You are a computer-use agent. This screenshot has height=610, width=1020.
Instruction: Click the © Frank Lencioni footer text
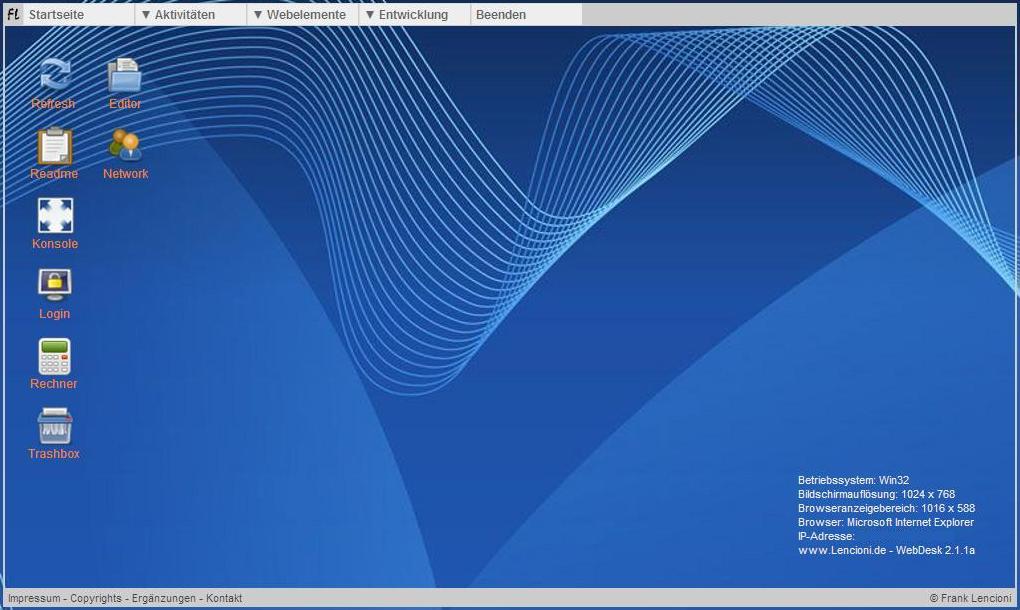[x=970, y=598]
